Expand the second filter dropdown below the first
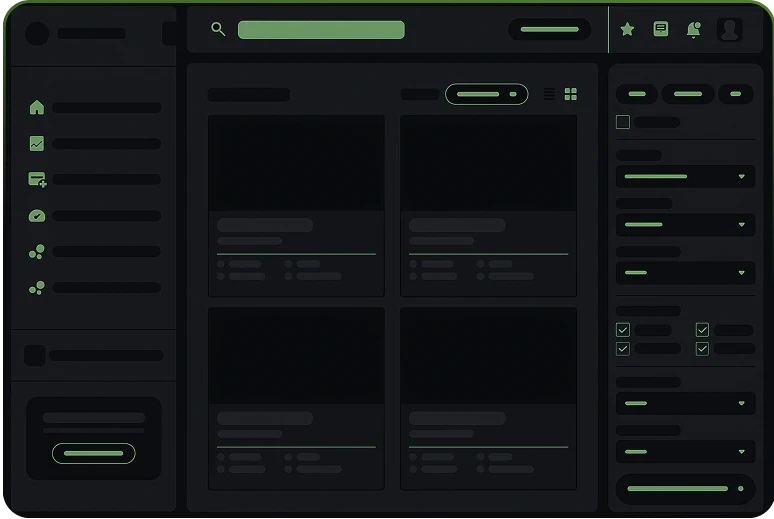The image size is (774, 519). 685,224
